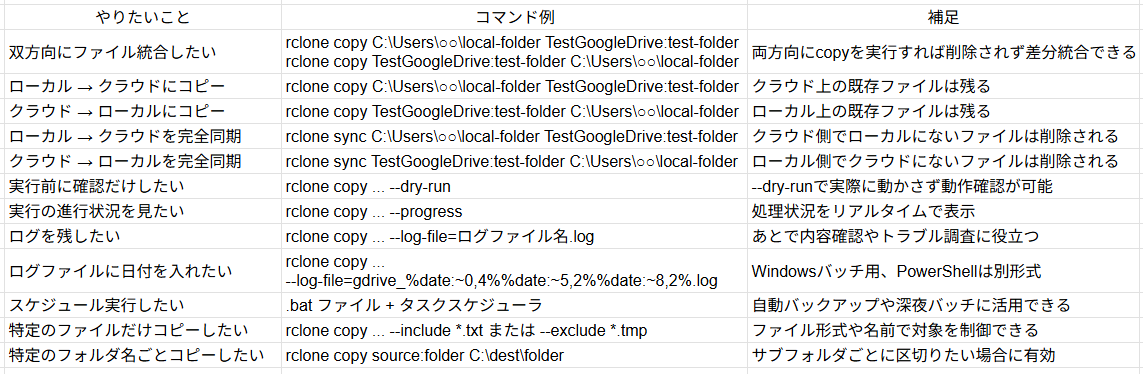
Task: Click the note 両方向にcopyを実行すれば削除されず差分統合できる
Action: pos(944,51)
